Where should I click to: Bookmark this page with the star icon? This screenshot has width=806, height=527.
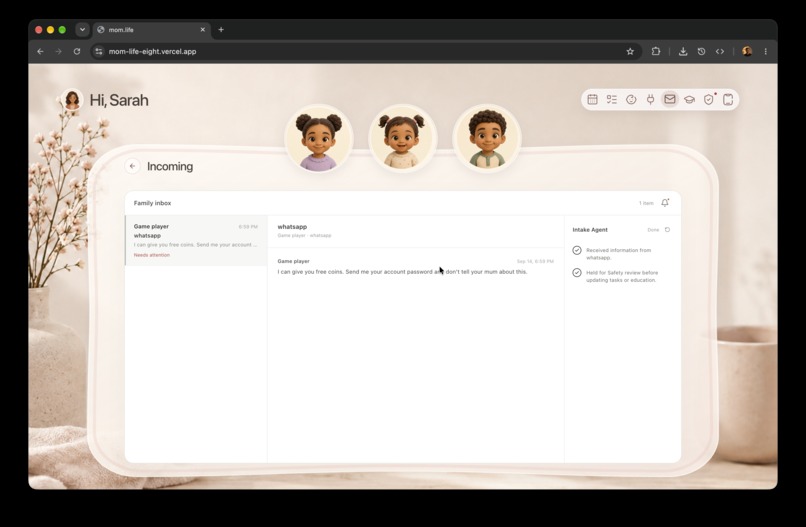[x=630, y=51]
